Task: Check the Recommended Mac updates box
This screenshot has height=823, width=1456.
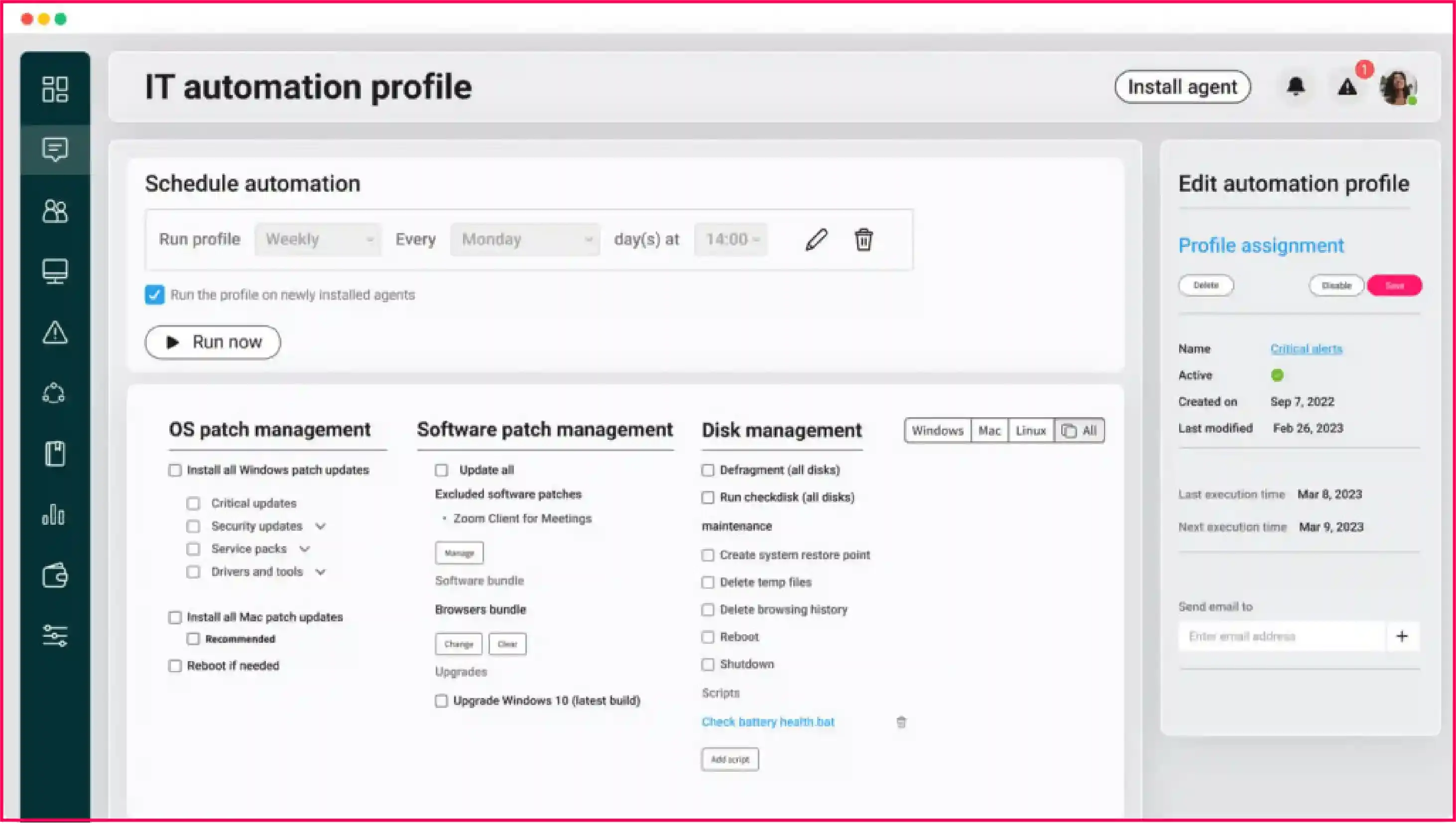Action: [193, 639]
